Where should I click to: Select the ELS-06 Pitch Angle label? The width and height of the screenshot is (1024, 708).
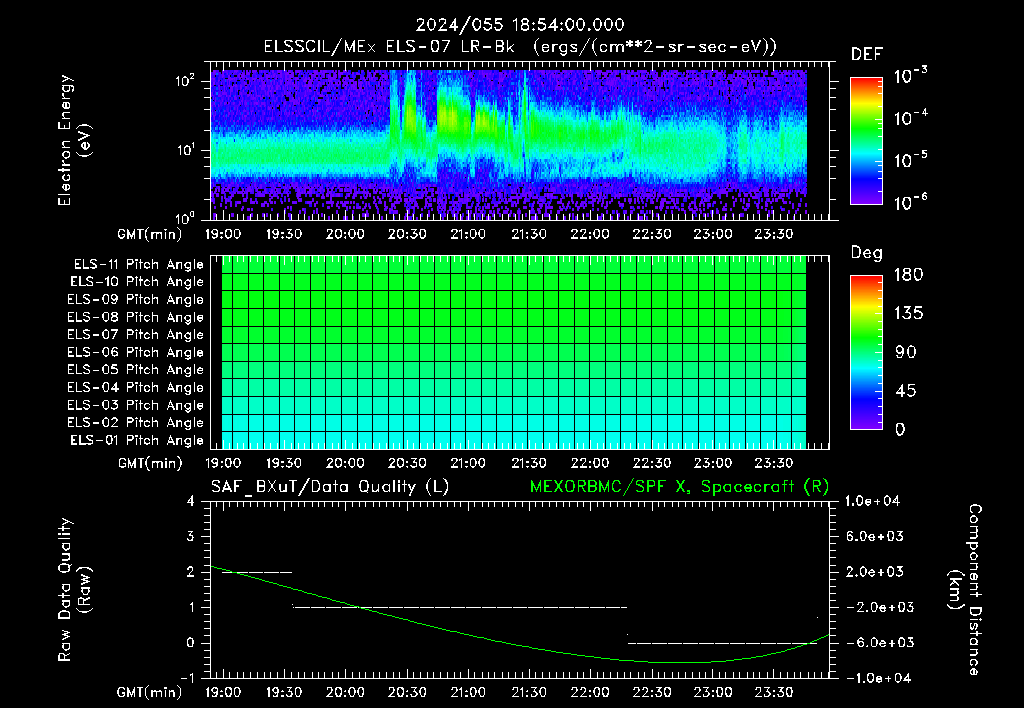click(135, 353)
